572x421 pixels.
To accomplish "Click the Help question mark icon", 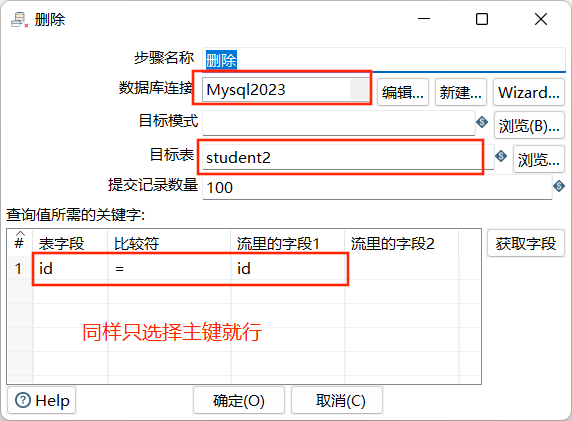I will point(23,400).
